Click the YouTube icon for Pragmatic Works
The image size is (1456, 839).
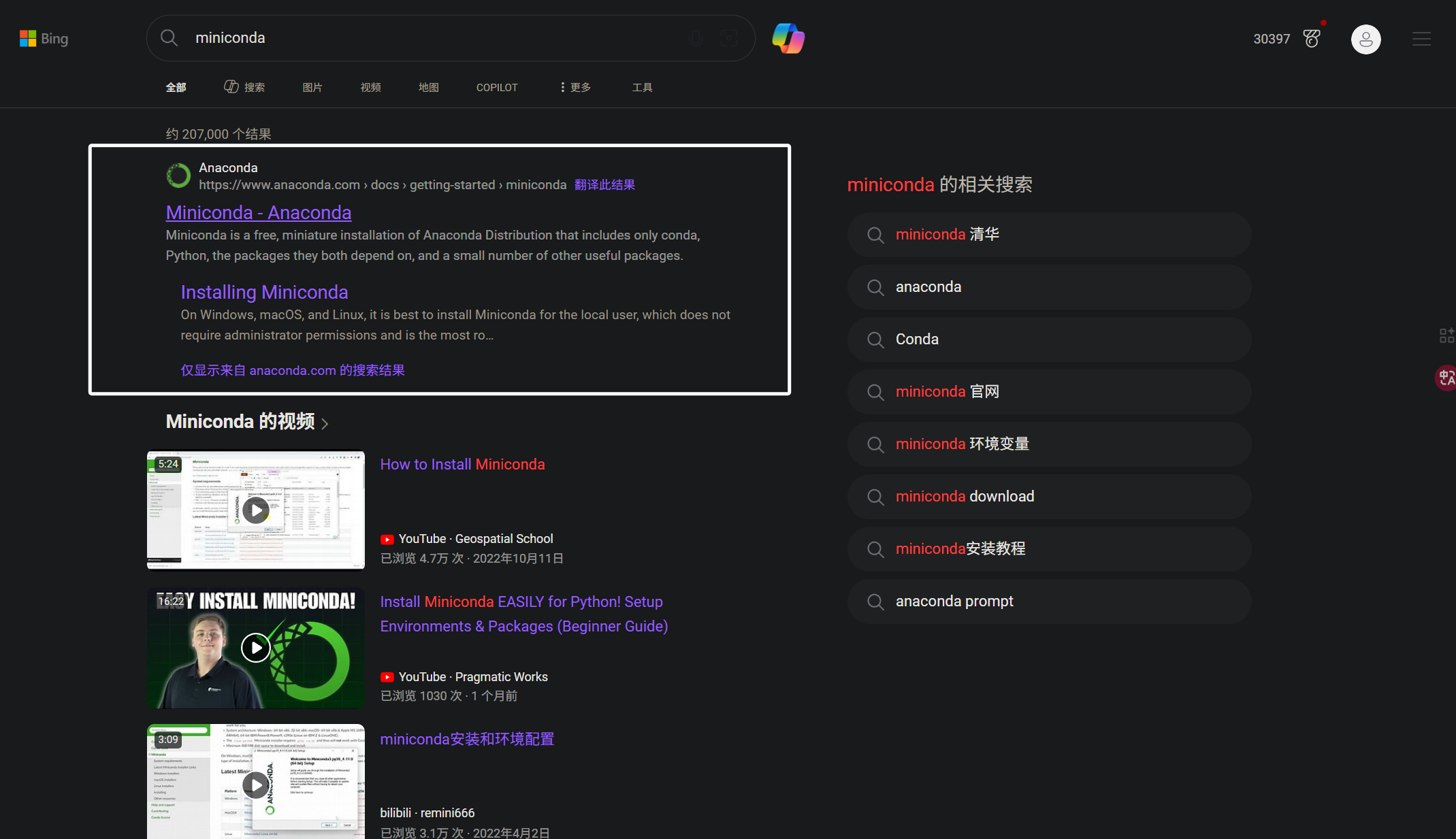pos(387,677)
